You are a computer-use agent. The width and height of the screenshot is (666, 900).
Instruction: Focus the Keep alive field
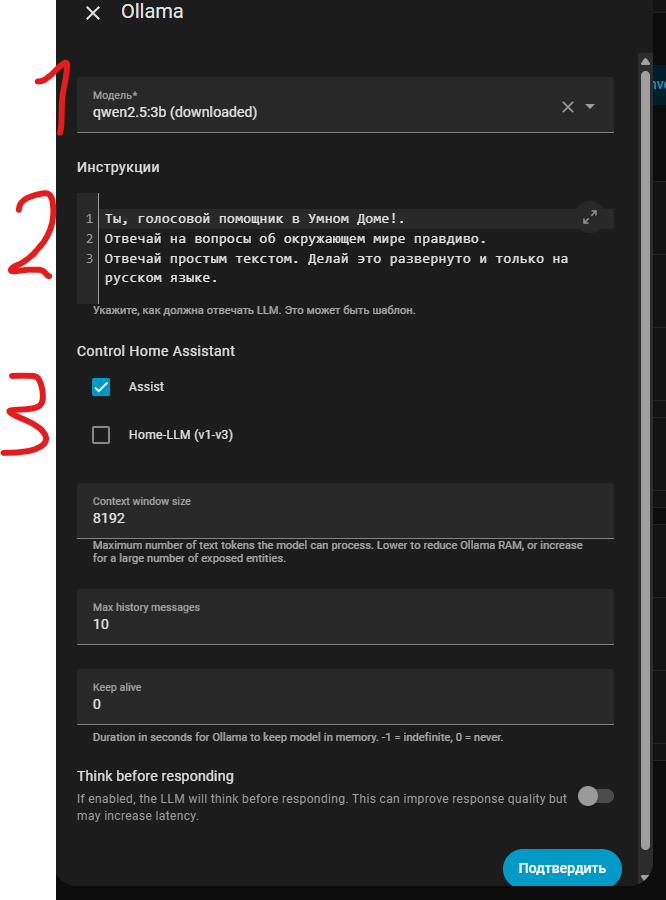345,697
